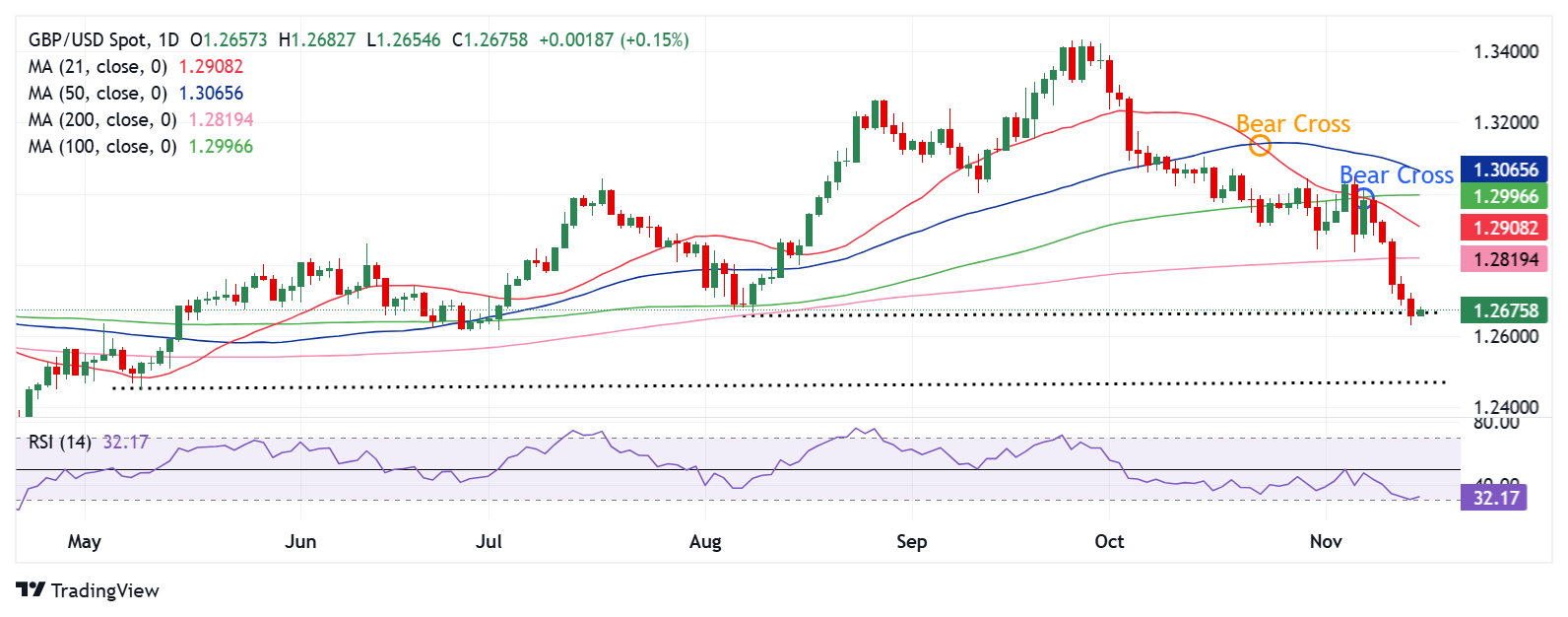Viewport: 1568px width, 617px height.
Task: Click the Sep label on the time axis
Action: point(911,541)
